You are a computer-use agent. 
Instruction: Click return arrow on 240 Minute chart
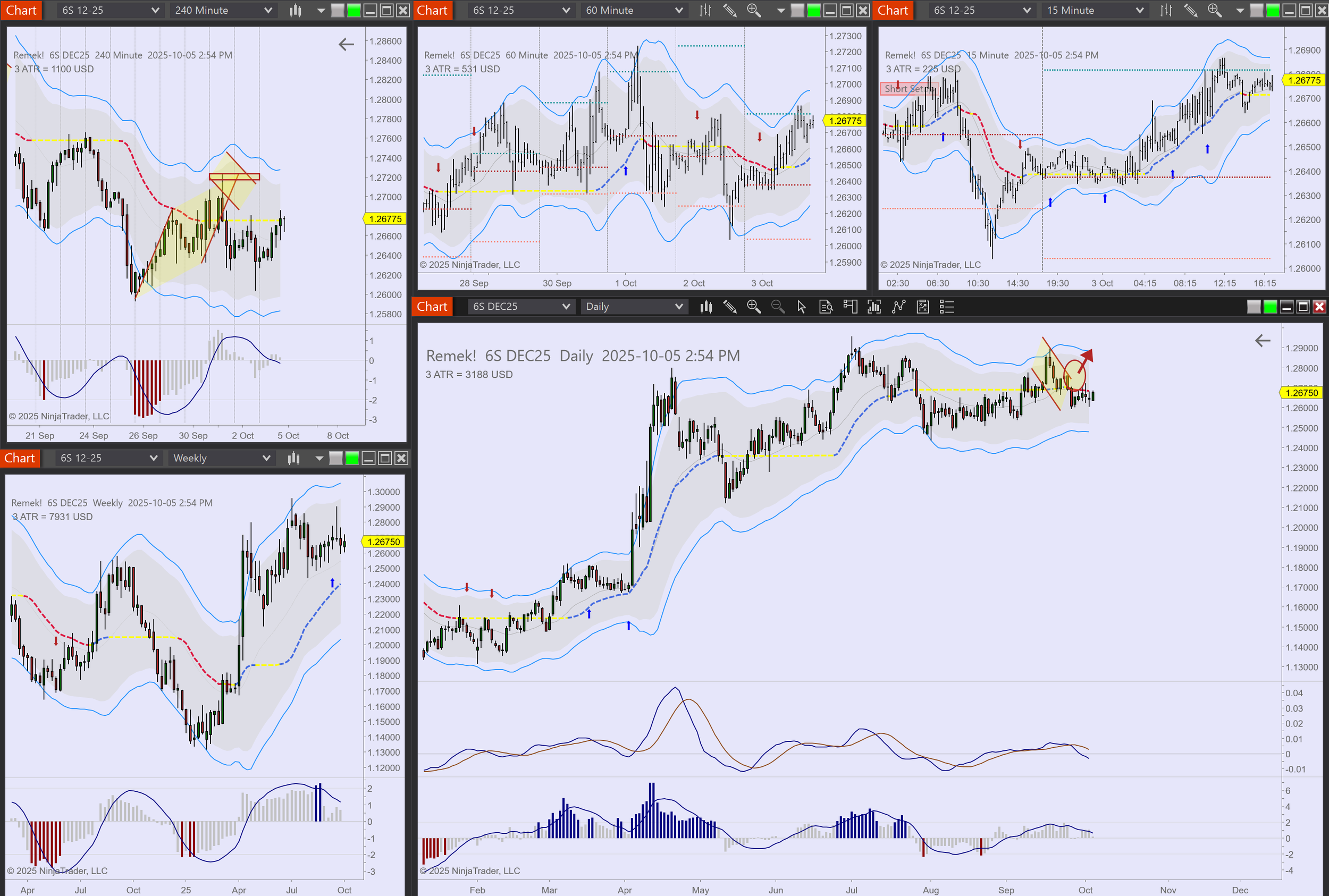tap(346, 44)
